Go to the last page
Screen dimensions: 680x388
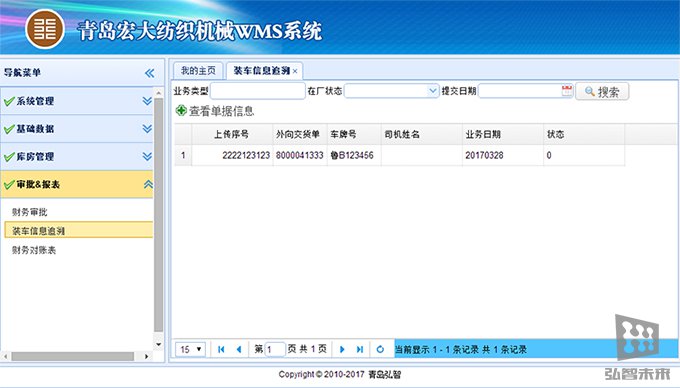coord(360,349)
